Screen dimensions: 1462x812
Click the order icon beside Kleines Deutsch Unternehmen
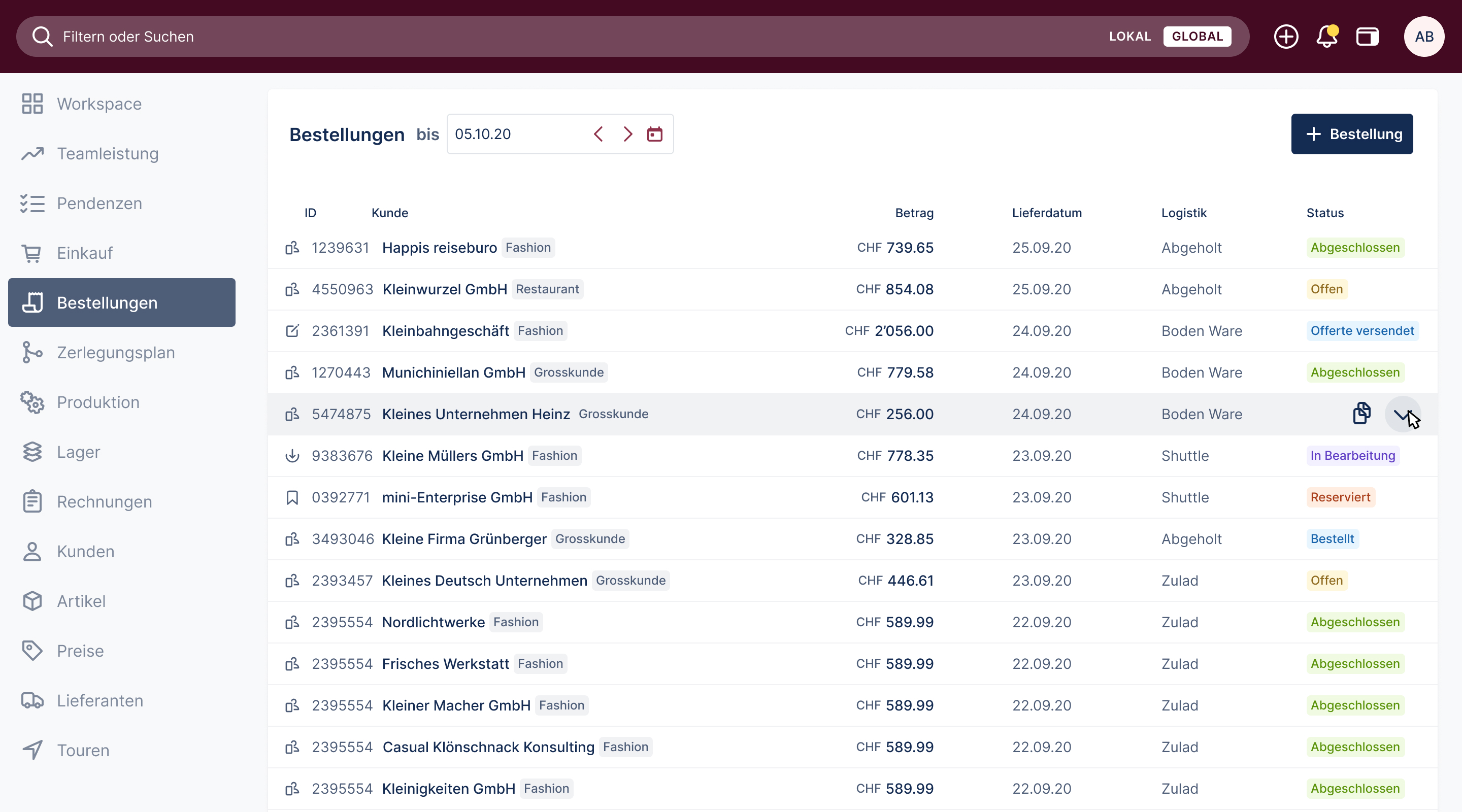point(292,581)
